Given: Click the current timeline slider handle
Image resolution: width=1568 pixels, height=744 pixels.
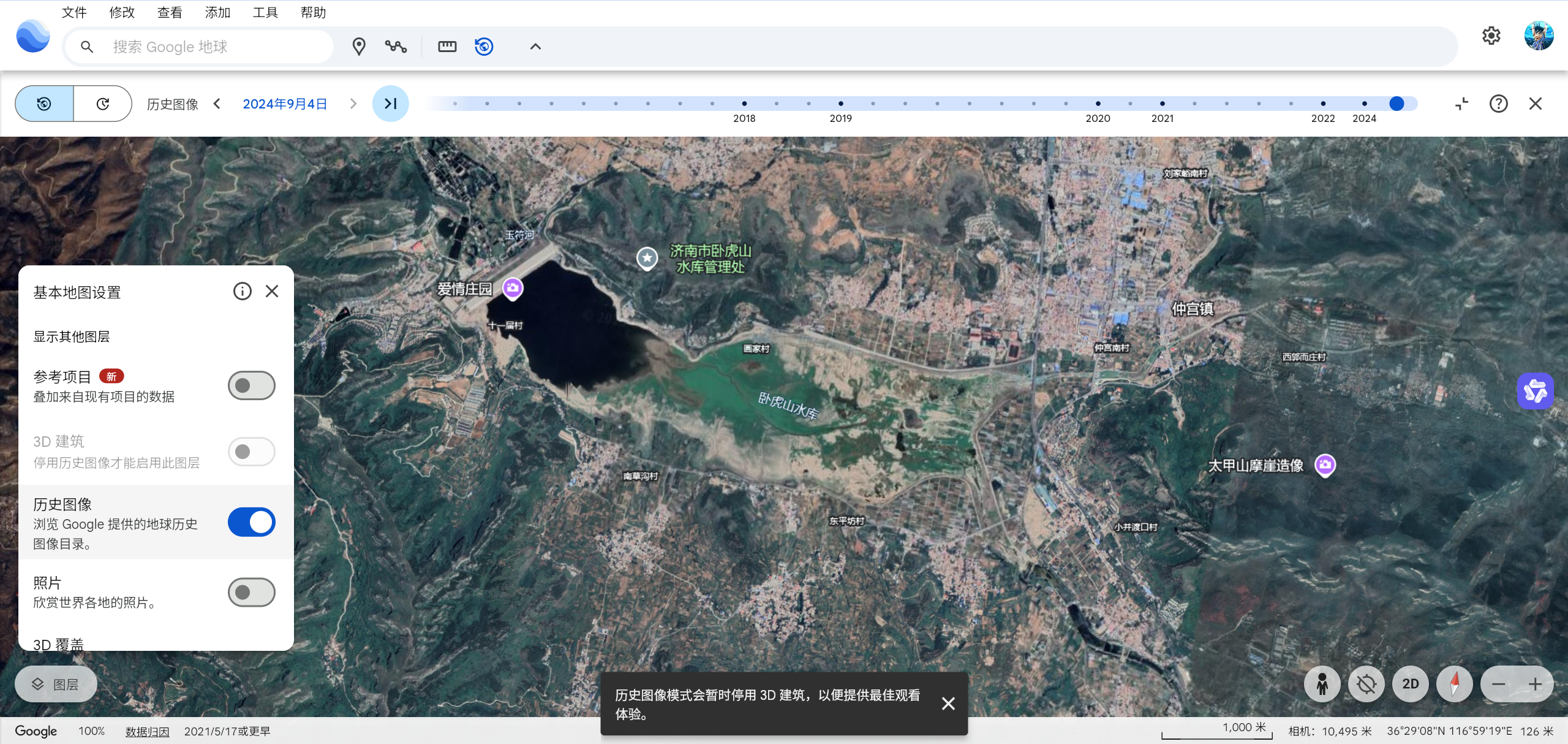Looking at the screenshot, I should click(1396, 104).
